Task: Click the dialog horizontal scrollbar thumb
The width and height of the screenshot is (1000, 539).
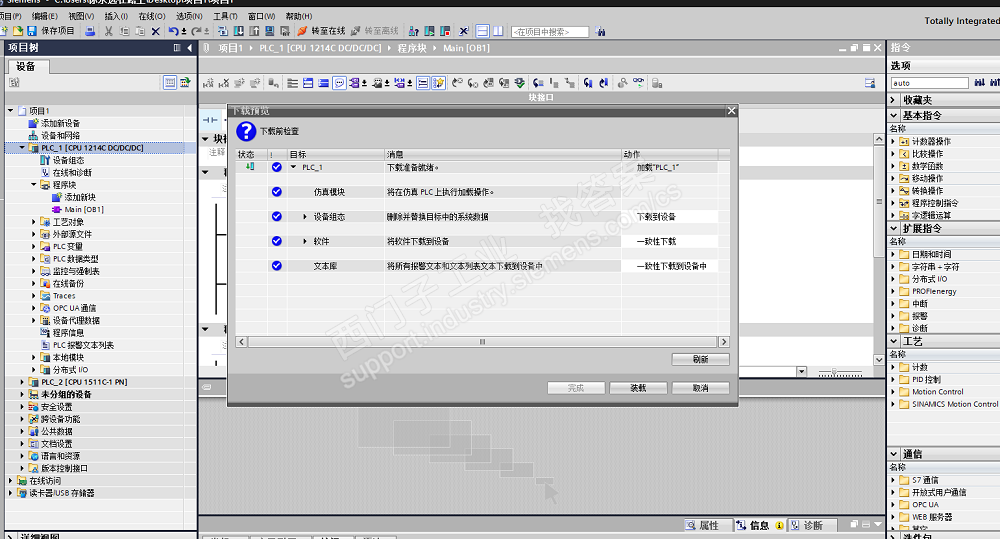Action: (482, 342)
